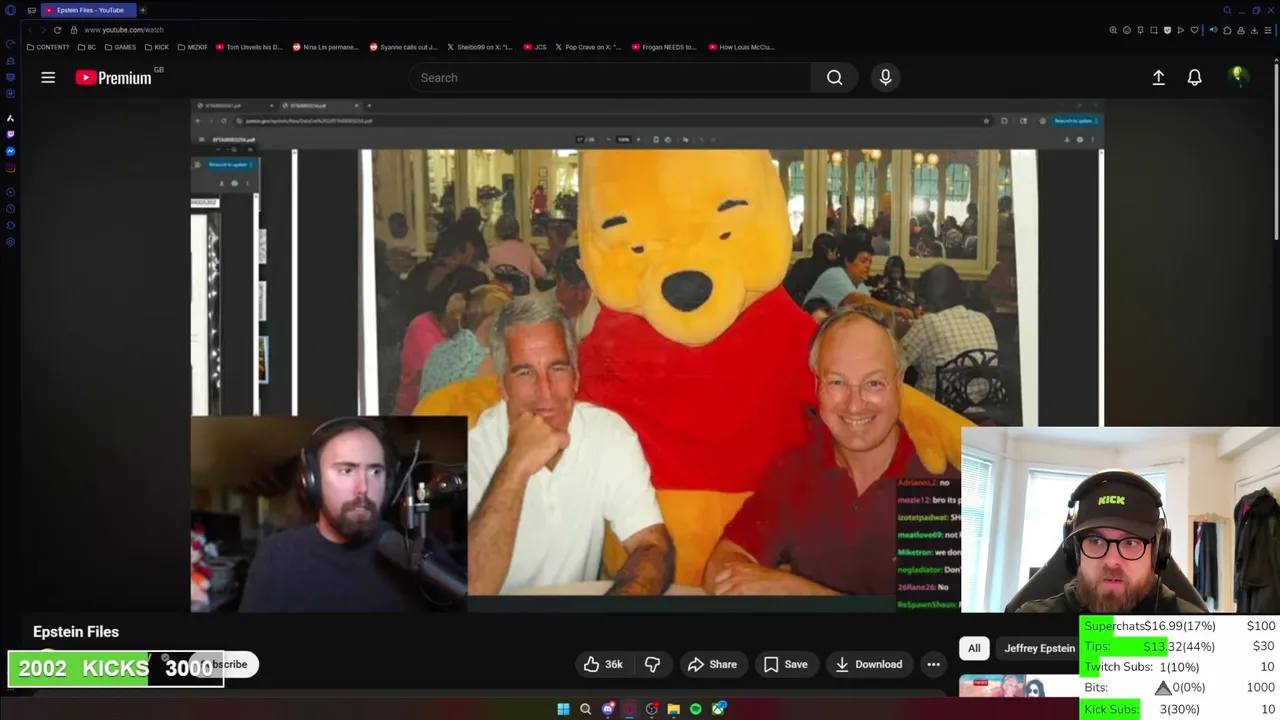Like the video with 36k likes
The width and height of the screenshot is (1280, 720).
(x=603, y=664)
